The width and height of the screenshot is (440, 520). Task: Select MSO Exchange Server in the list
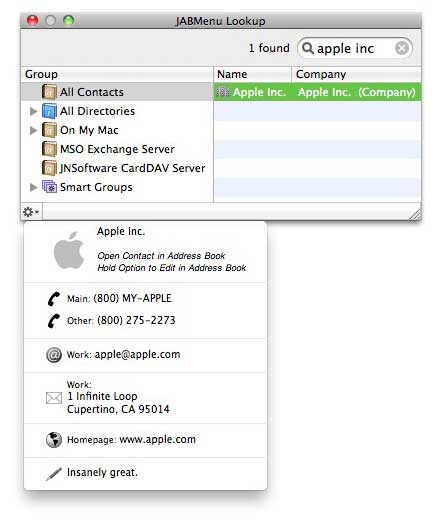pos(117,149)
